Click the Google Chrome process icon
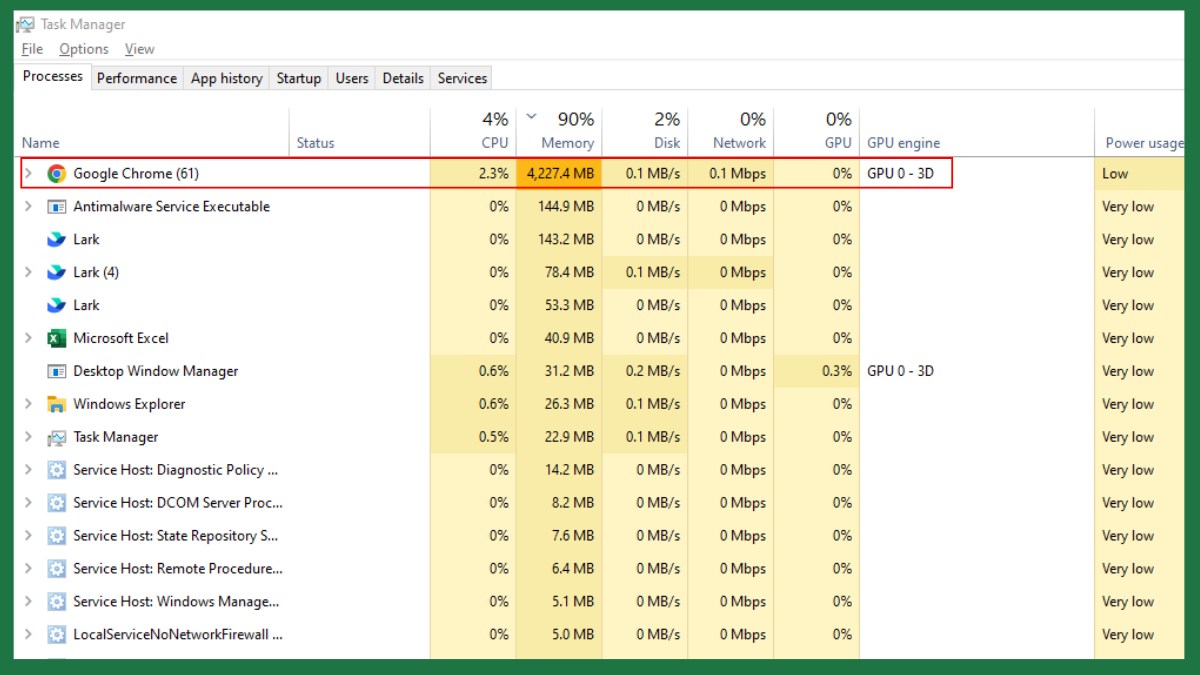Screen dimensions: 1200x675 [x=57, y=174]
